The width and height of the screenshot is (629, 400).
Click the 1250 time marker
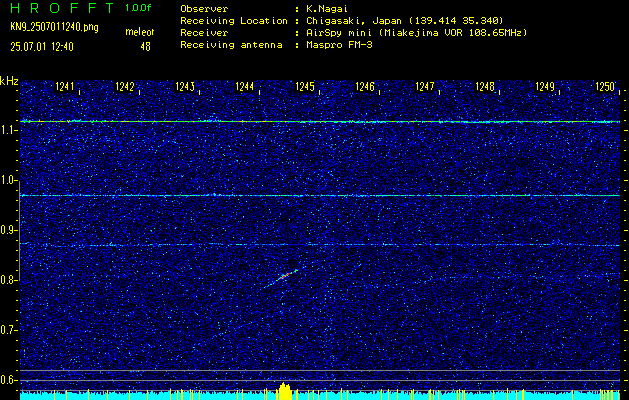[x=605, y=86]
